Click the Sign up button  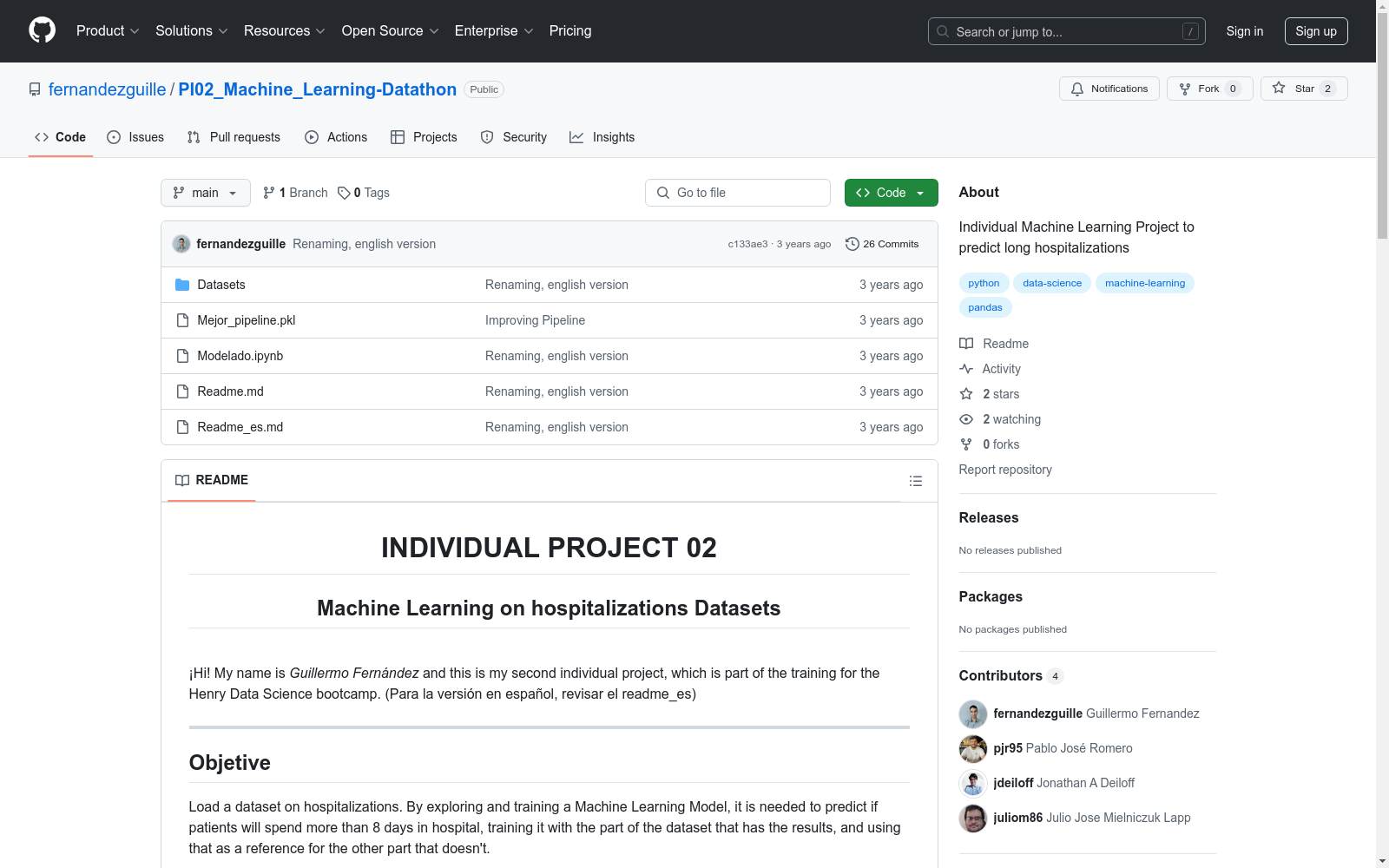(1316, 31)
